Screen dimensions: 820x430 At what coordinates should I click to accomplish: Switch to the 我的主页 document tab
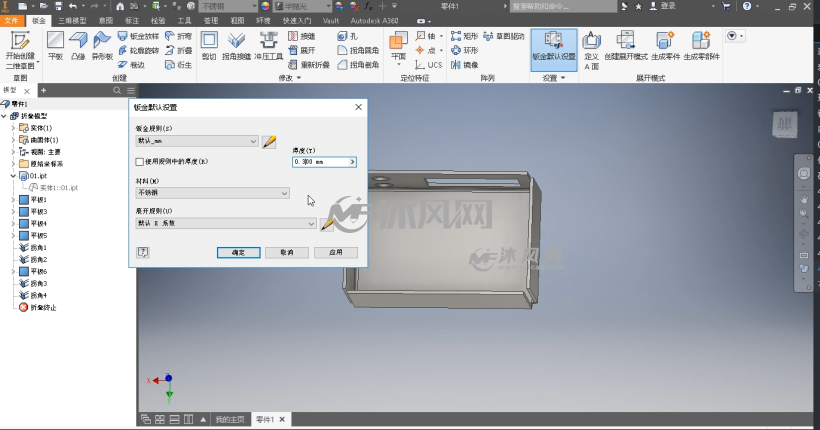[x=230, y=420]
